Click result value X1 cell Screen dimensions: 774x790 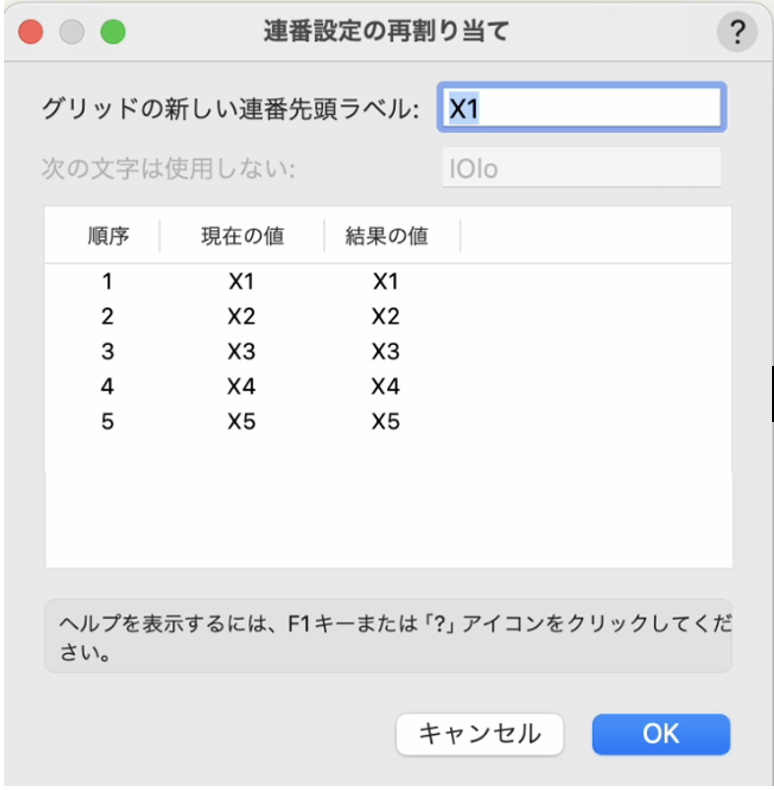(x=386, y=282)
